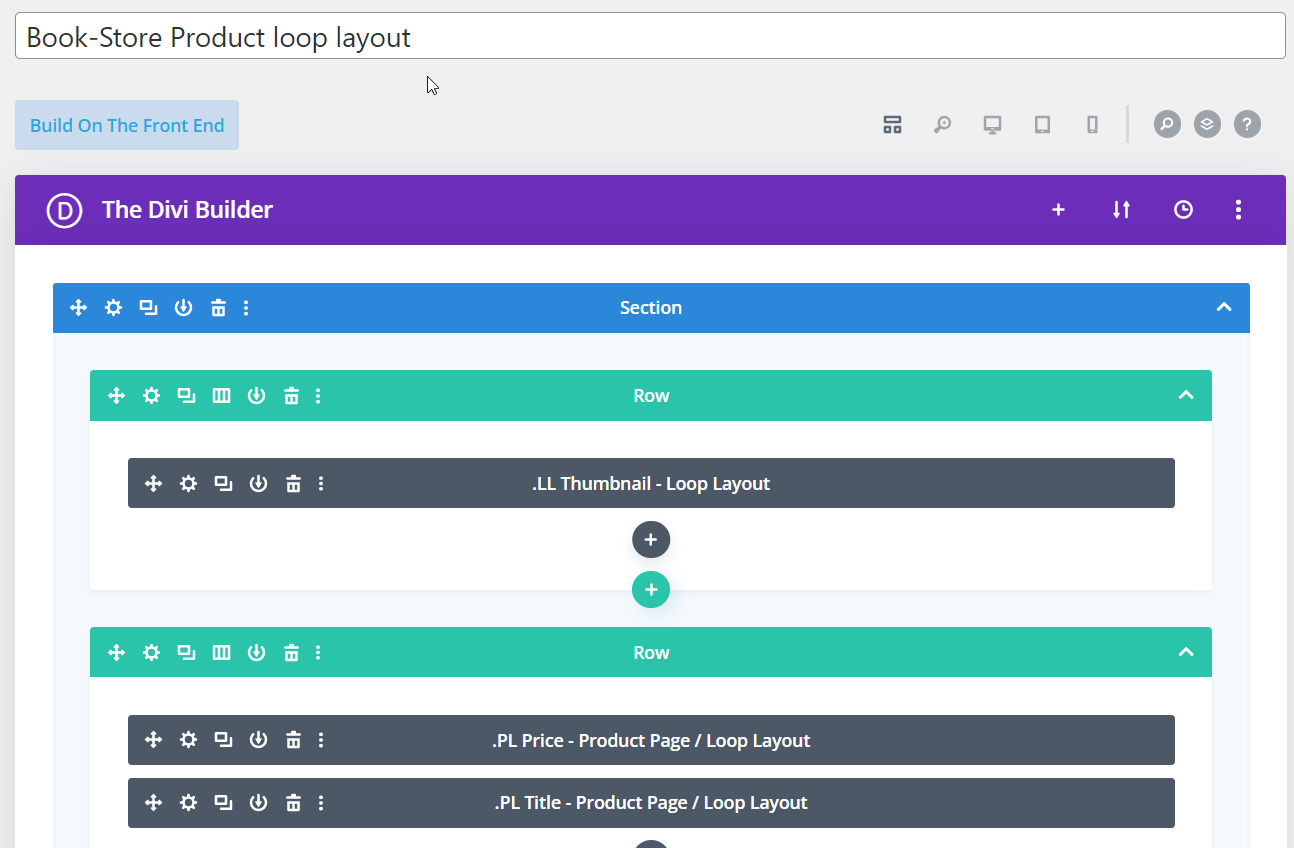Image resolution: width=1294 pixels, height=848 pixels.
Task: Collapse the first Row
Action: click(x=1186, y=396)
